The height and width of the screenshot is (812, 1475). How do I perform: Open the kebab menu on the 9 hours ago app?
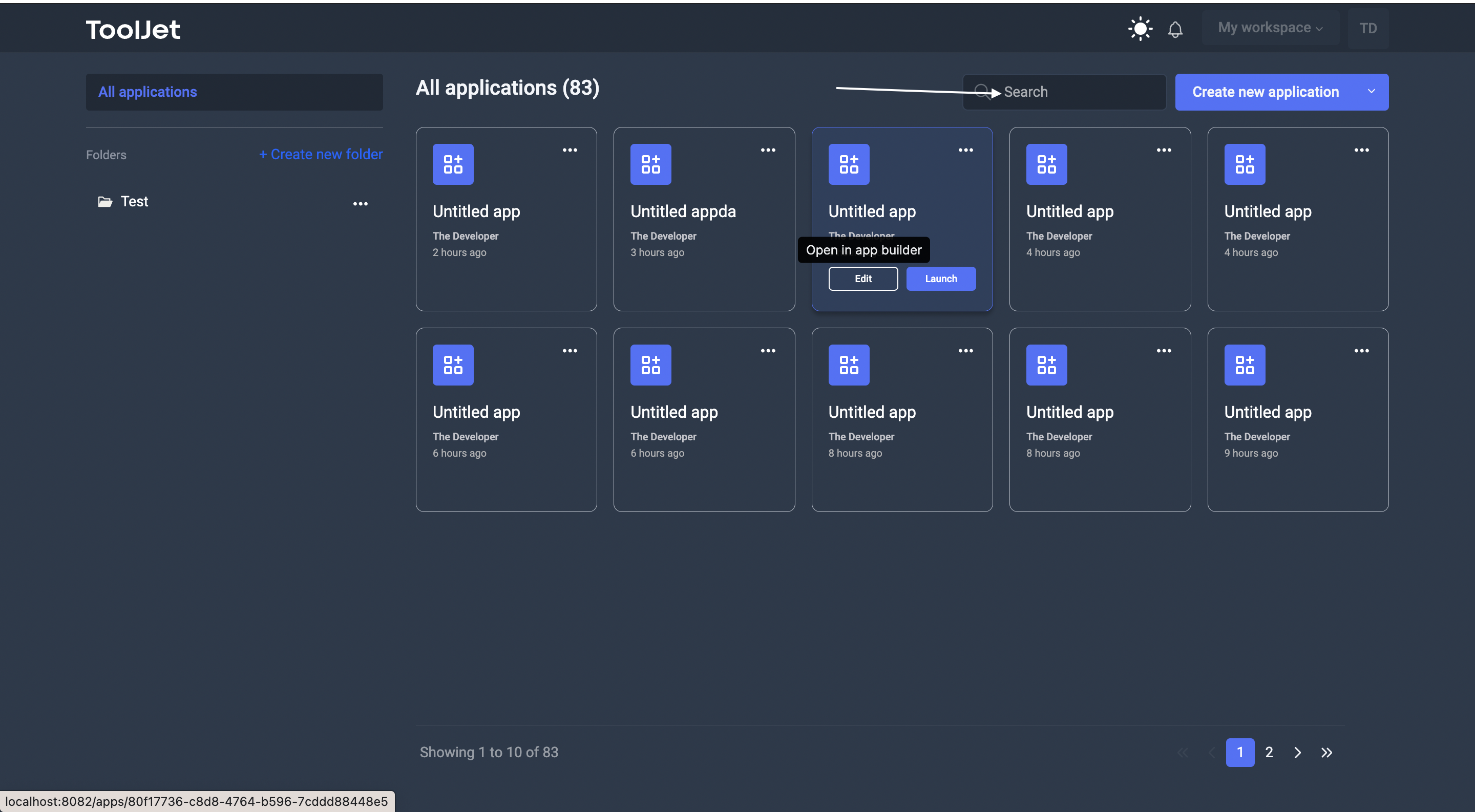[x=1362, y=350]
